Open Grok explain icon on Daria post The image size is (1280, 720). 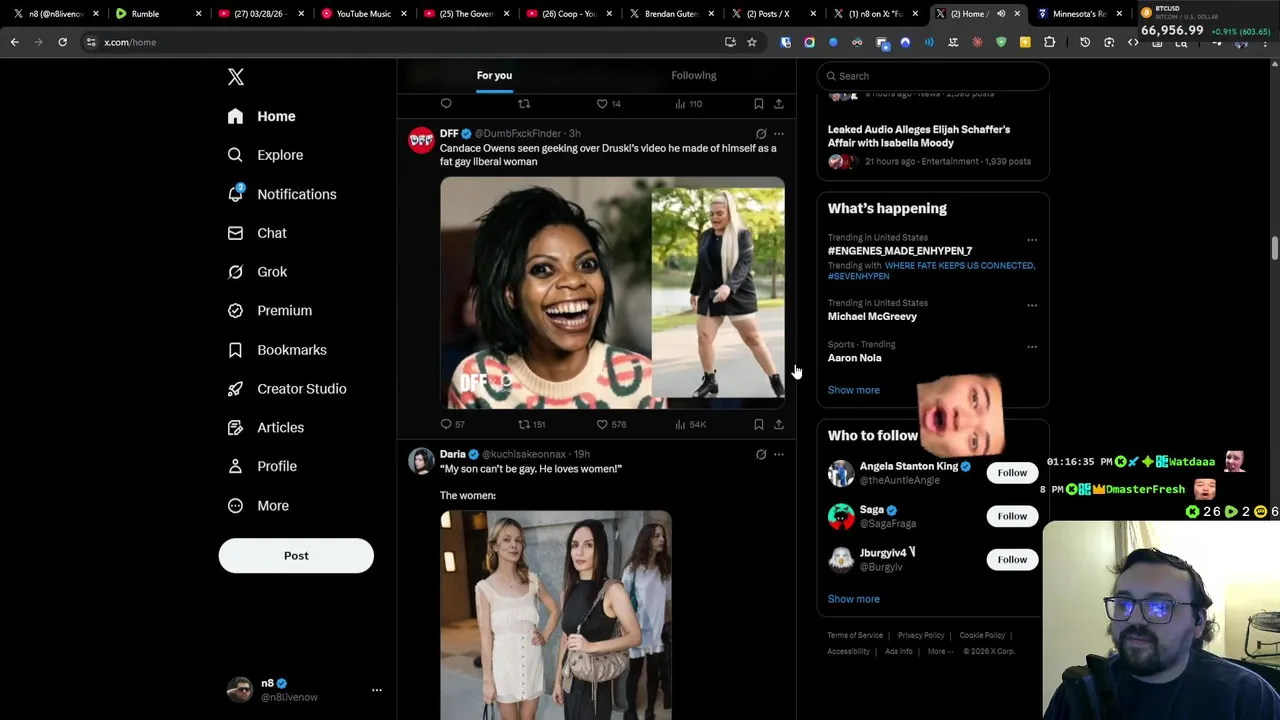pyautogui.click(x=761, y=454)
